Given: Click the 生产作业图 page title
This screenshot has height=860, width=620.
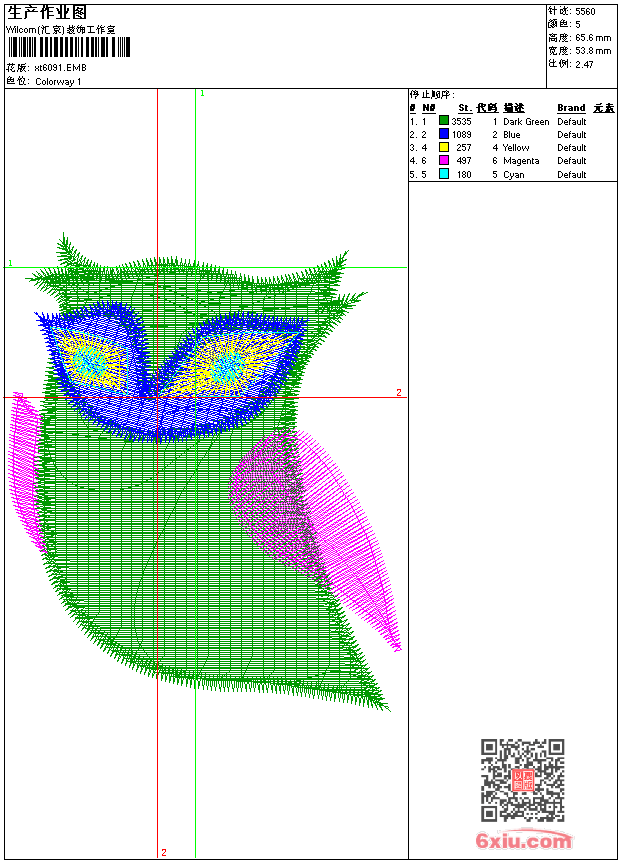Looking at the screenshot, I should [x=47, y=12].
